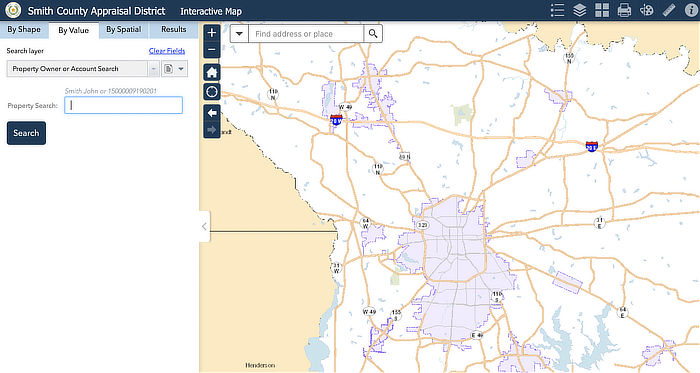Click the Clear Fields link
This screenshot has width=700, height=373.
click(x=167, y=51)
